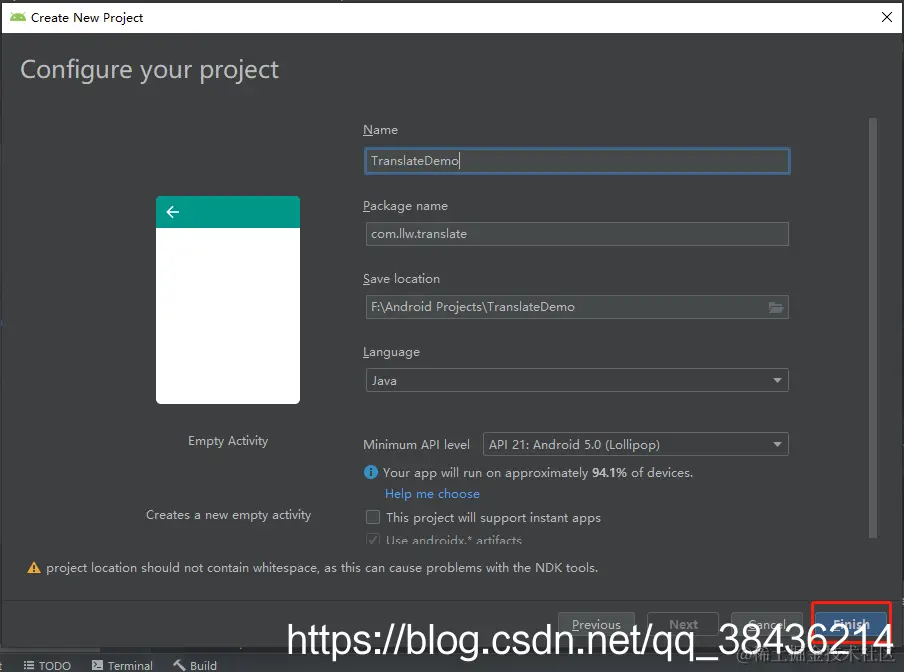Click the back arrow in activity preview
Image resolution: width=904 pixels, height=672 pixels.
pyautogui.click(x=172, y=212)
